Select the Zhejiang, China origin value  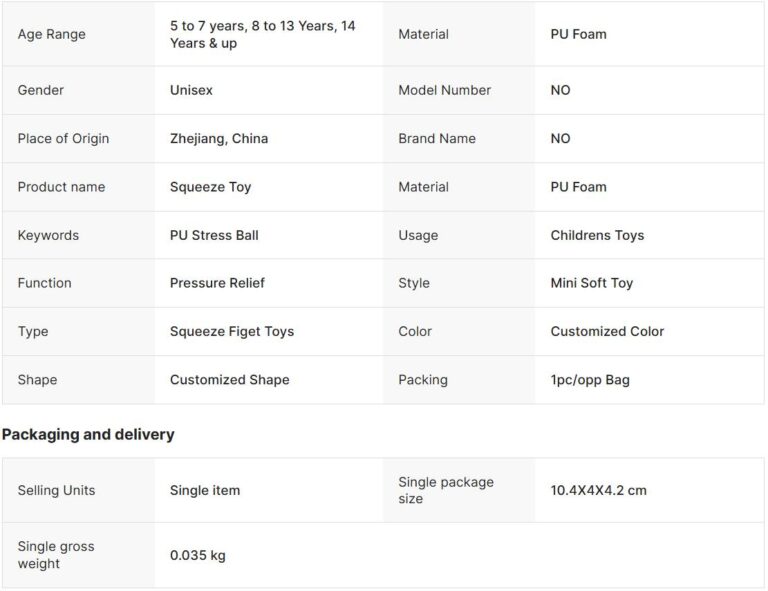pos(219,138)
